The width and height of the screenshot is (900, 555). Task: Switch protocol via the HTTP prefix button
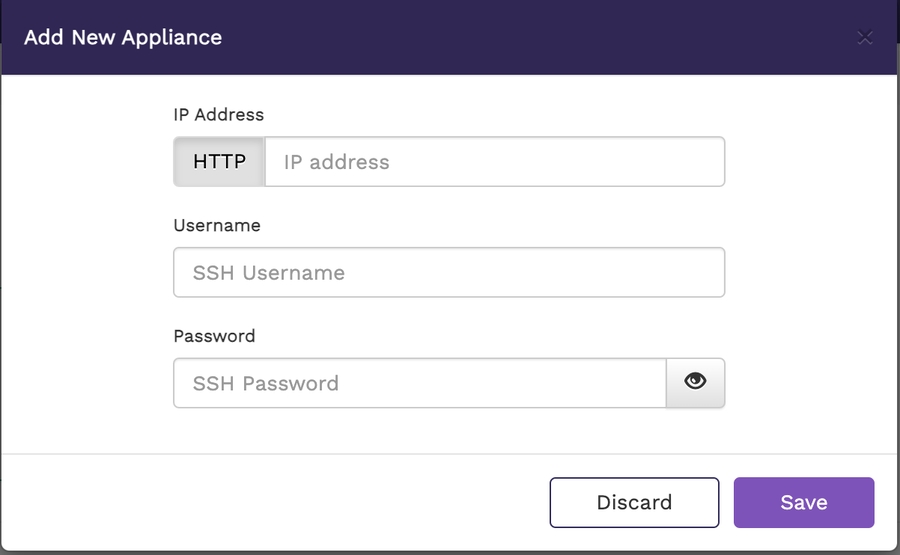point(219,162)
